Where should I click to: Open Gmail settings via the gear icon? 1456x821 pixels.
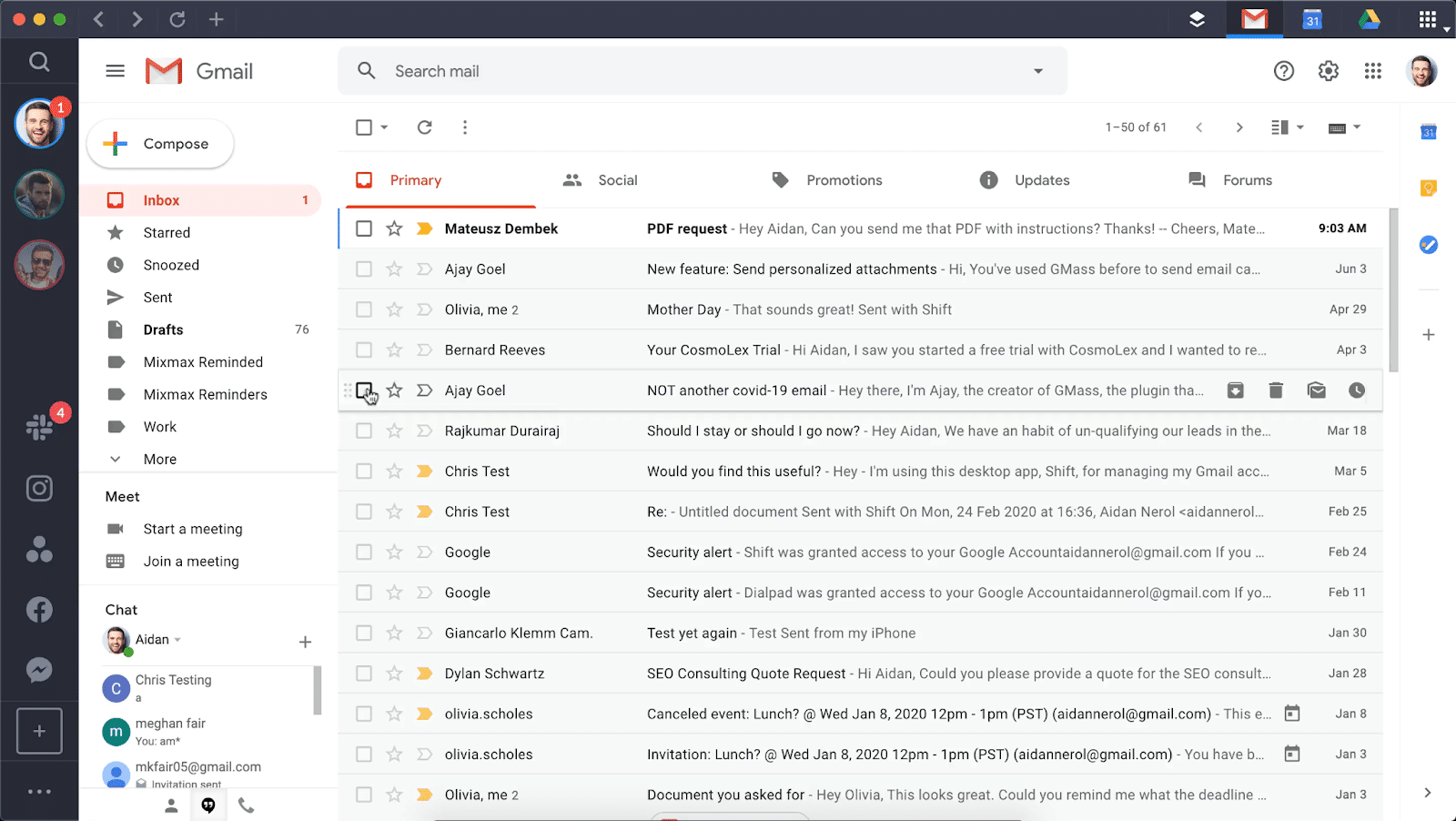(1328, 70)
